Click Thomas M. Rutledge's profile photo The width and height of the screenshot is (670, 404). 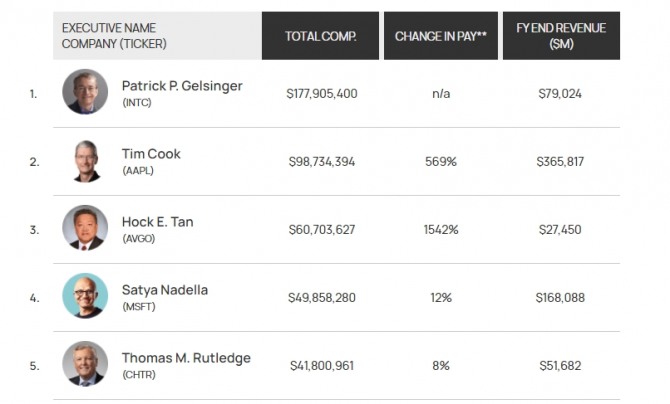click(x=85, y=364)
